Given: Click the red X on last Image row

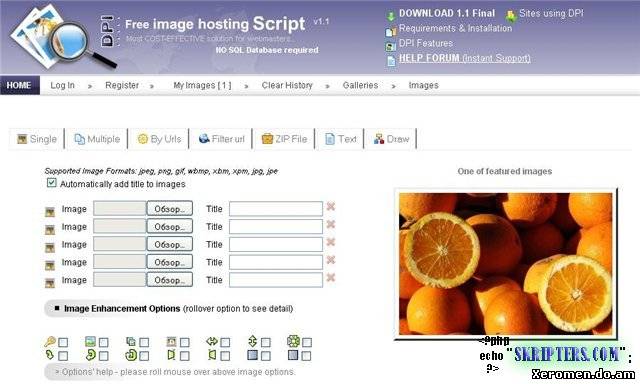Looking at the screenshot, I should [x=331, y=278].
